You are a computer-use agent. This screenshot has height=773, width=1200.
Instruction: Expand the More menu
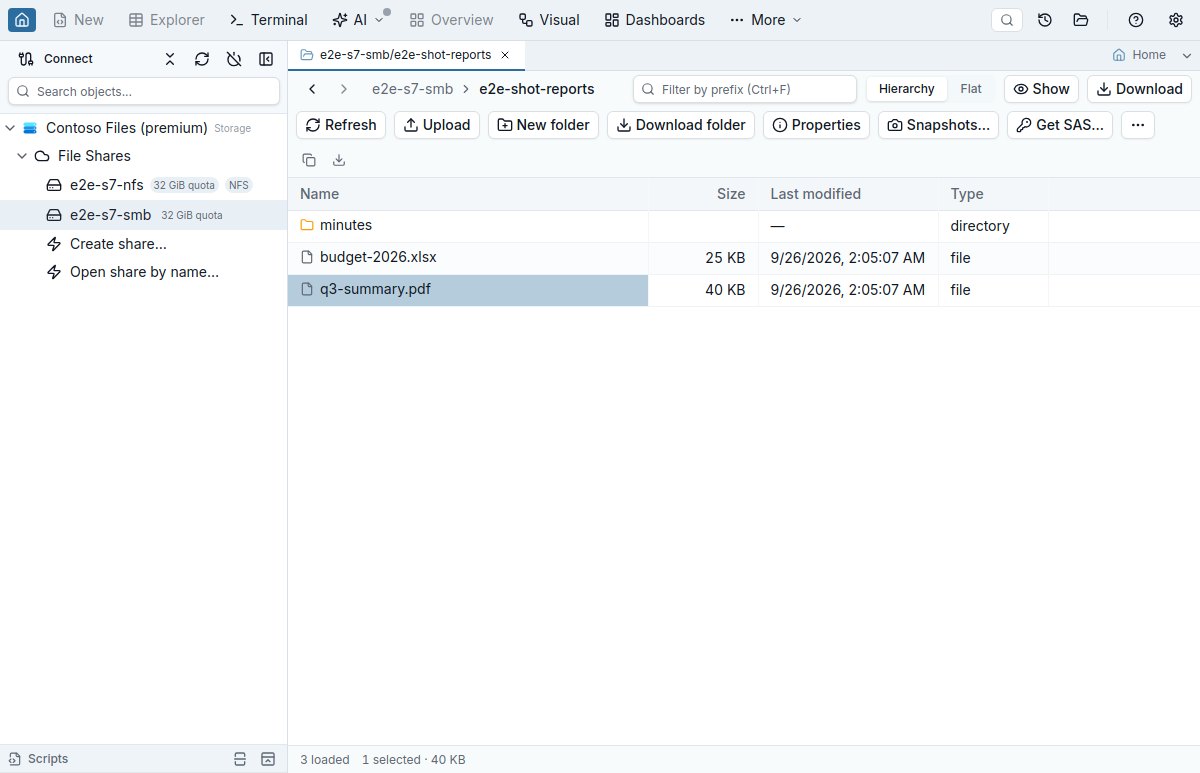(x=766, y=20)
